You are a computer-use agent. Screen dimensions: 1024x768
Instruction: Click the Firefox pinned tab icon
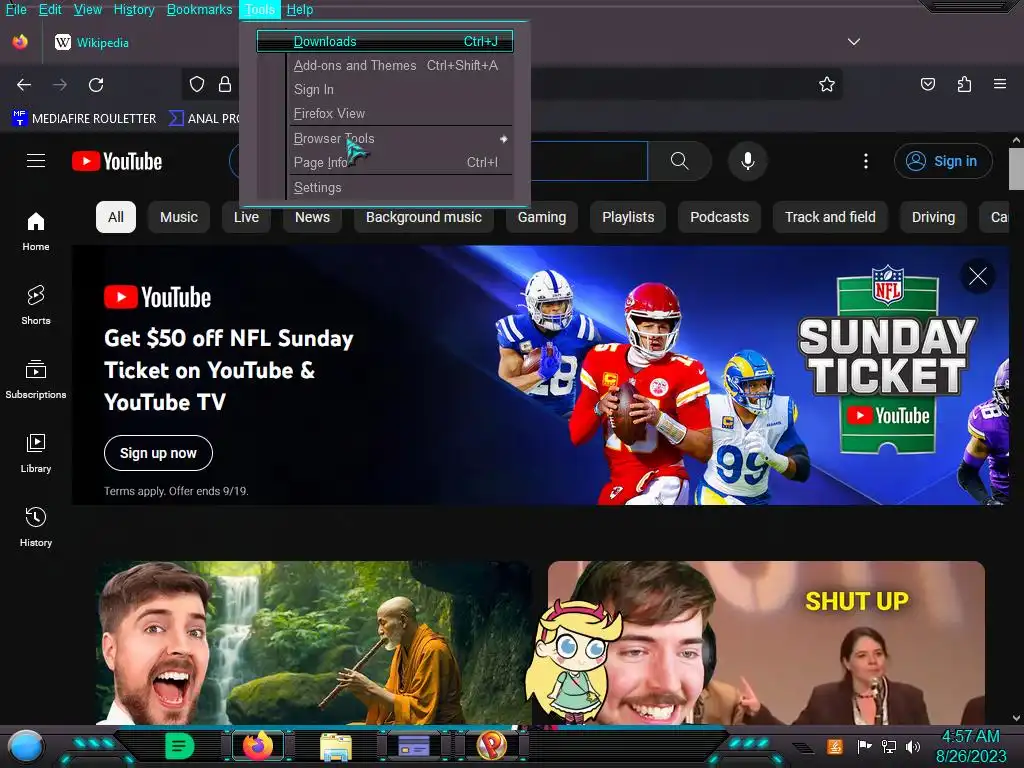tap(20, 42)
